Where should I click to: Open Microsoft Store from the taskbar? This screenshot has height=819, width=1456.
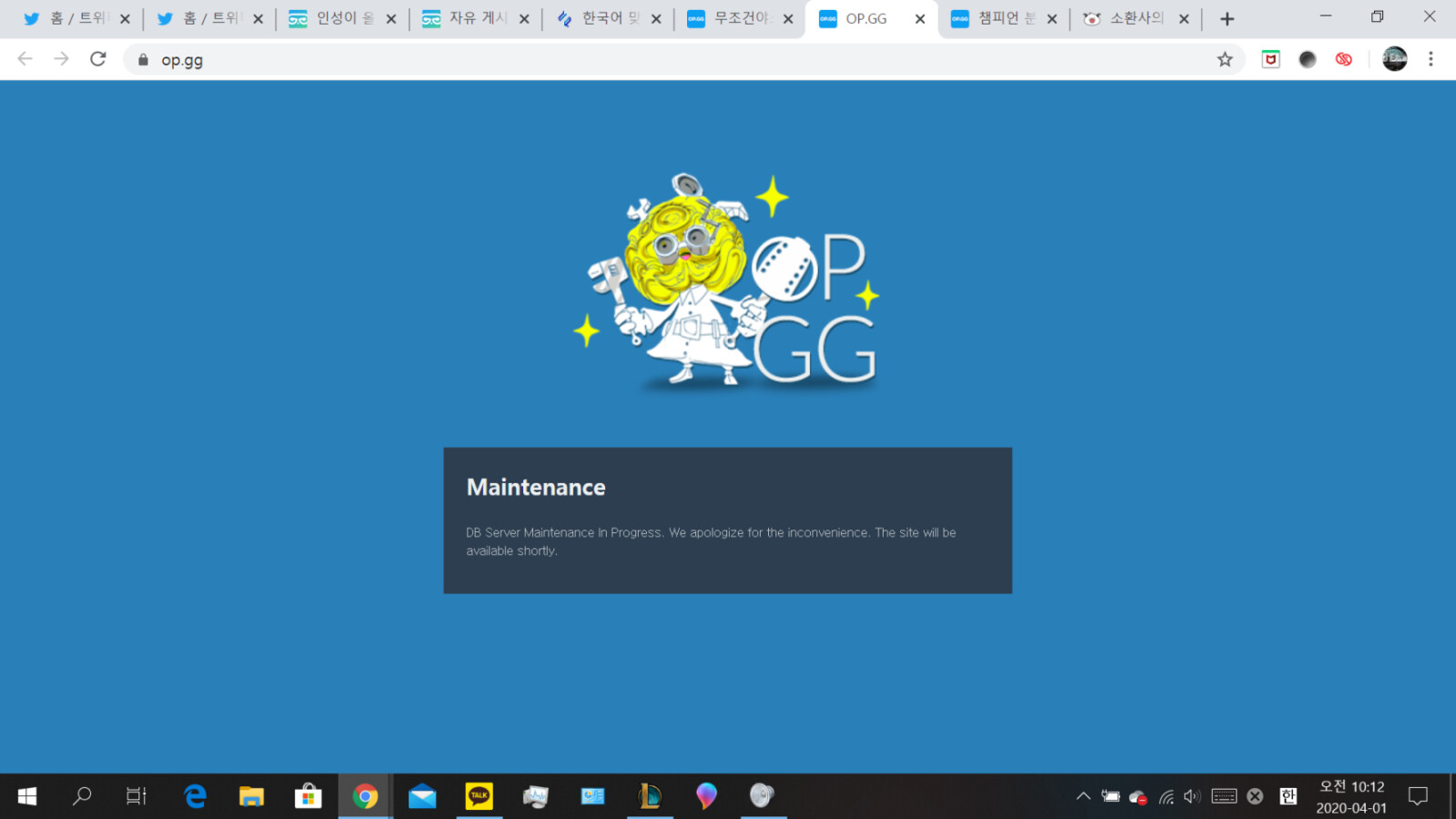pos(308,796)
